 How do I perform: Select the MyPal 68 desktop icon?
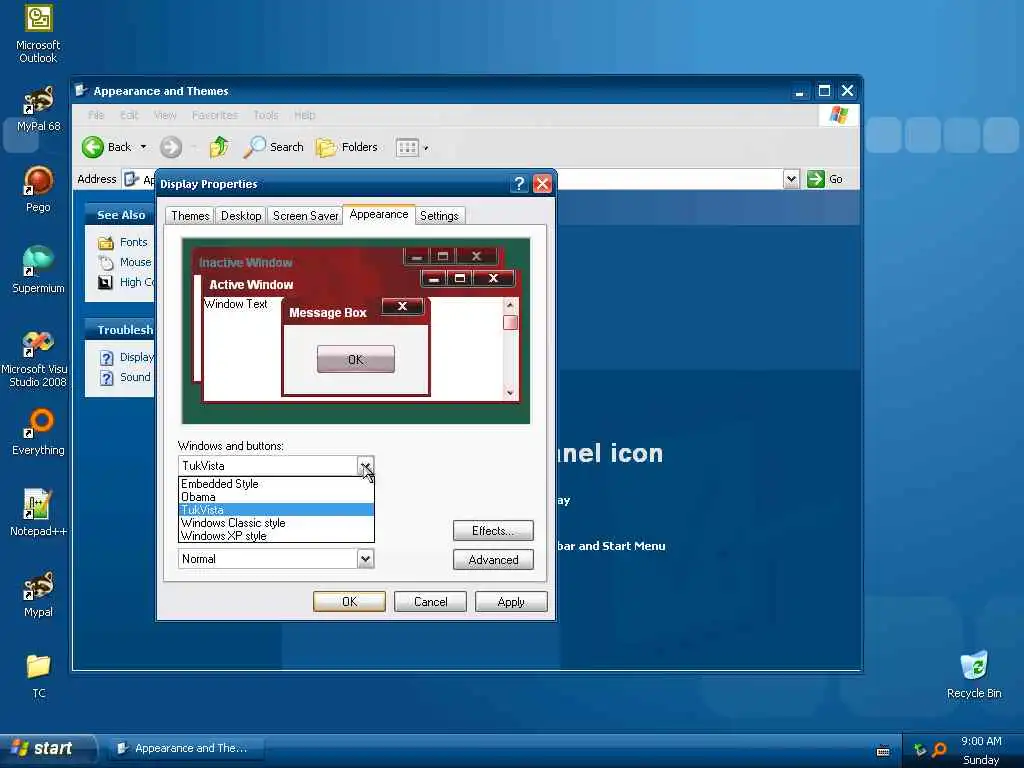[38, 108]
